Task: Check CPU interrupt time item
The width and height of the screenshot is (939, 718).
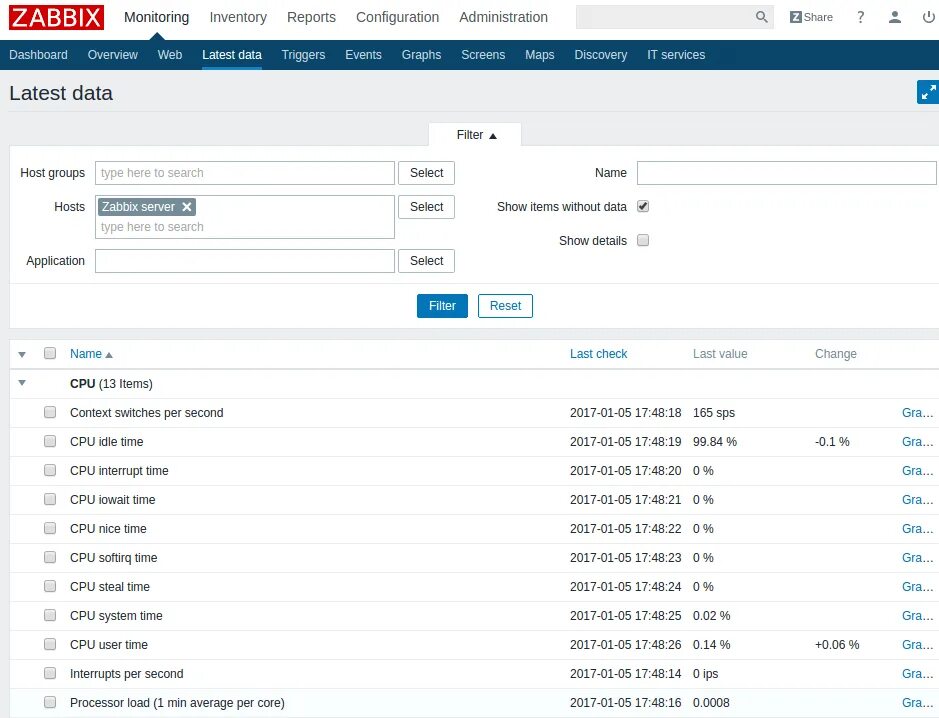Action: click(x=50, y=471)
